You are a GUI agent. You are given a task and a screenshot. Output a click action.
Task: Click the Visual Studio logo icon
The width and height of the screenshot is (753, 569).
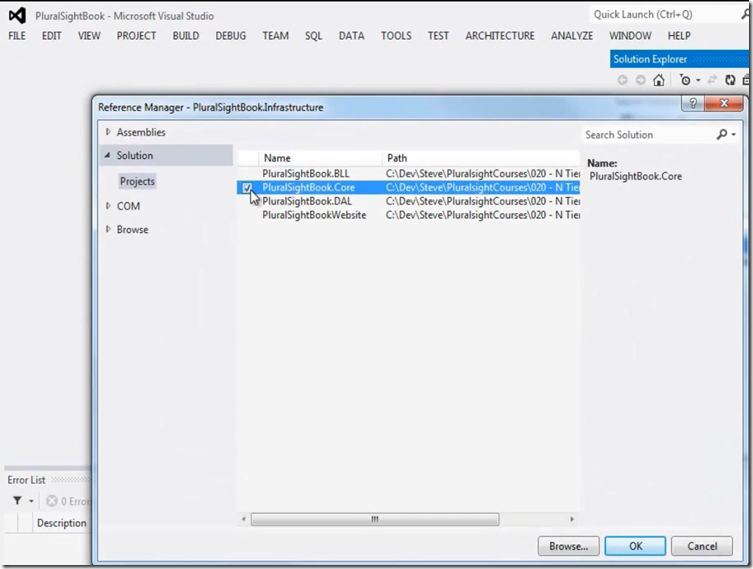coord(17,16)
